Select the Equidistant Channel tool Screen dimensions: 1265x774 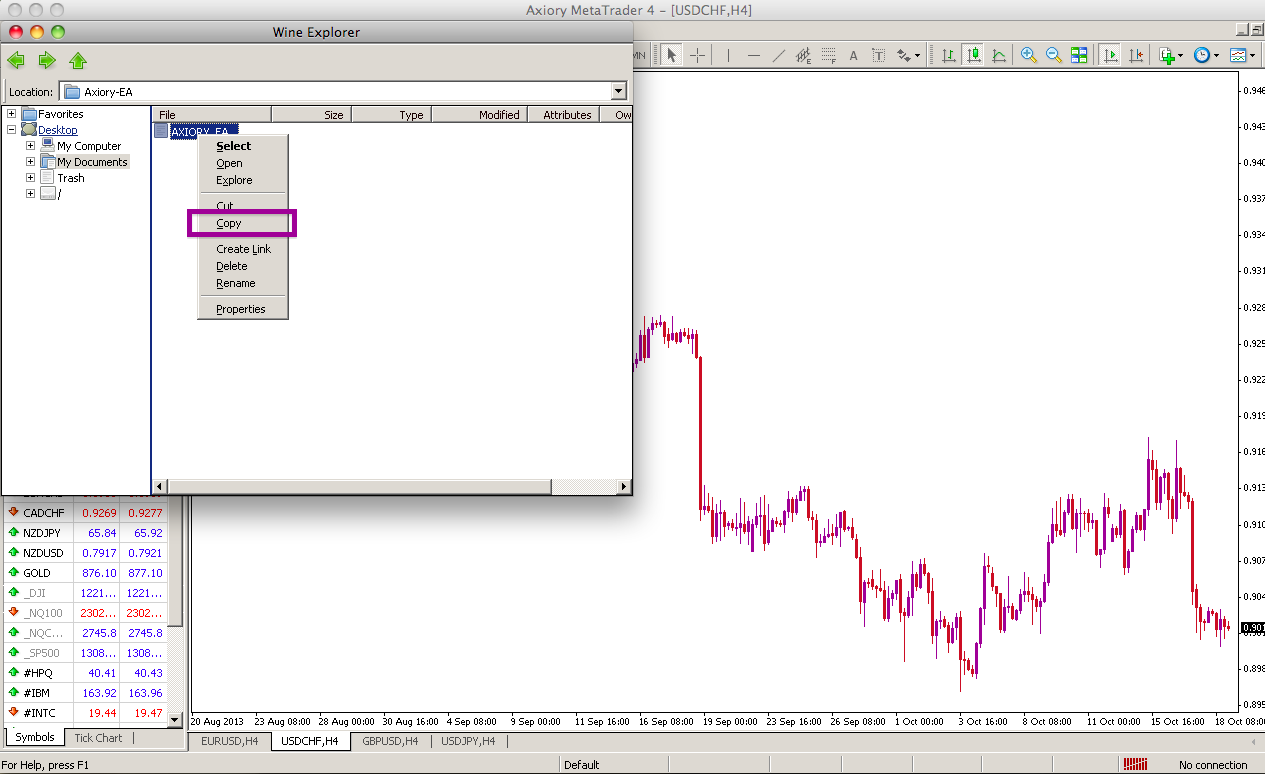804,55
